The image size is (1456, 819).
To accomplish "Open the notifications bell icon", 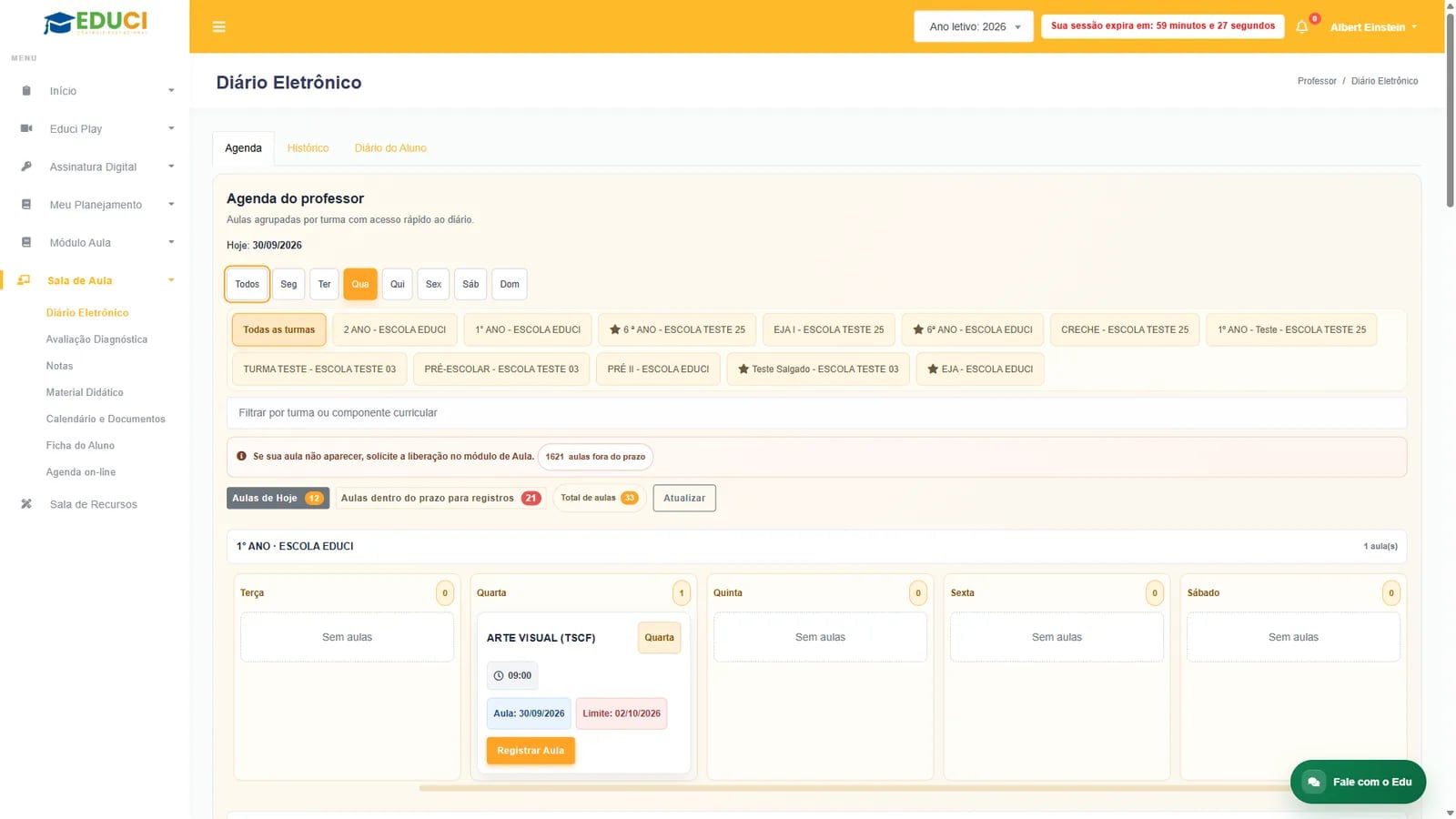I will coord(1302,26).
